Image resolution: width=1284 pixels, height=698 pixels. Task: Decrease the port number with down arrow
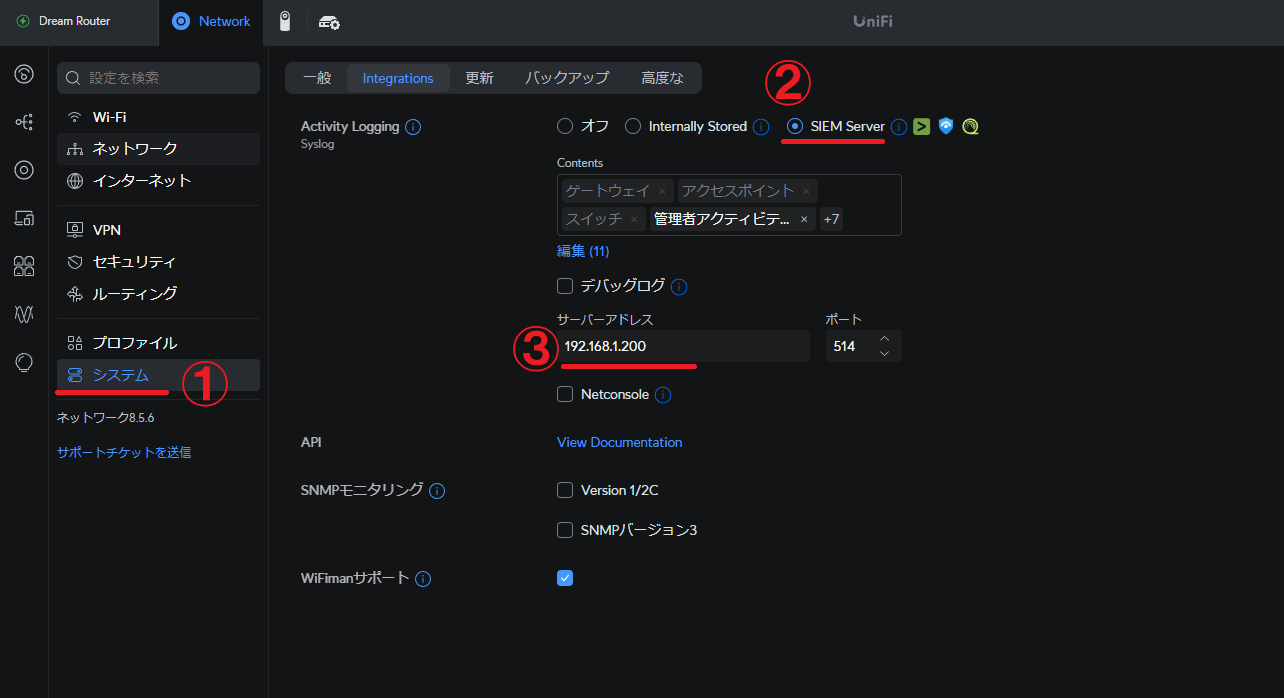point(884,354)
